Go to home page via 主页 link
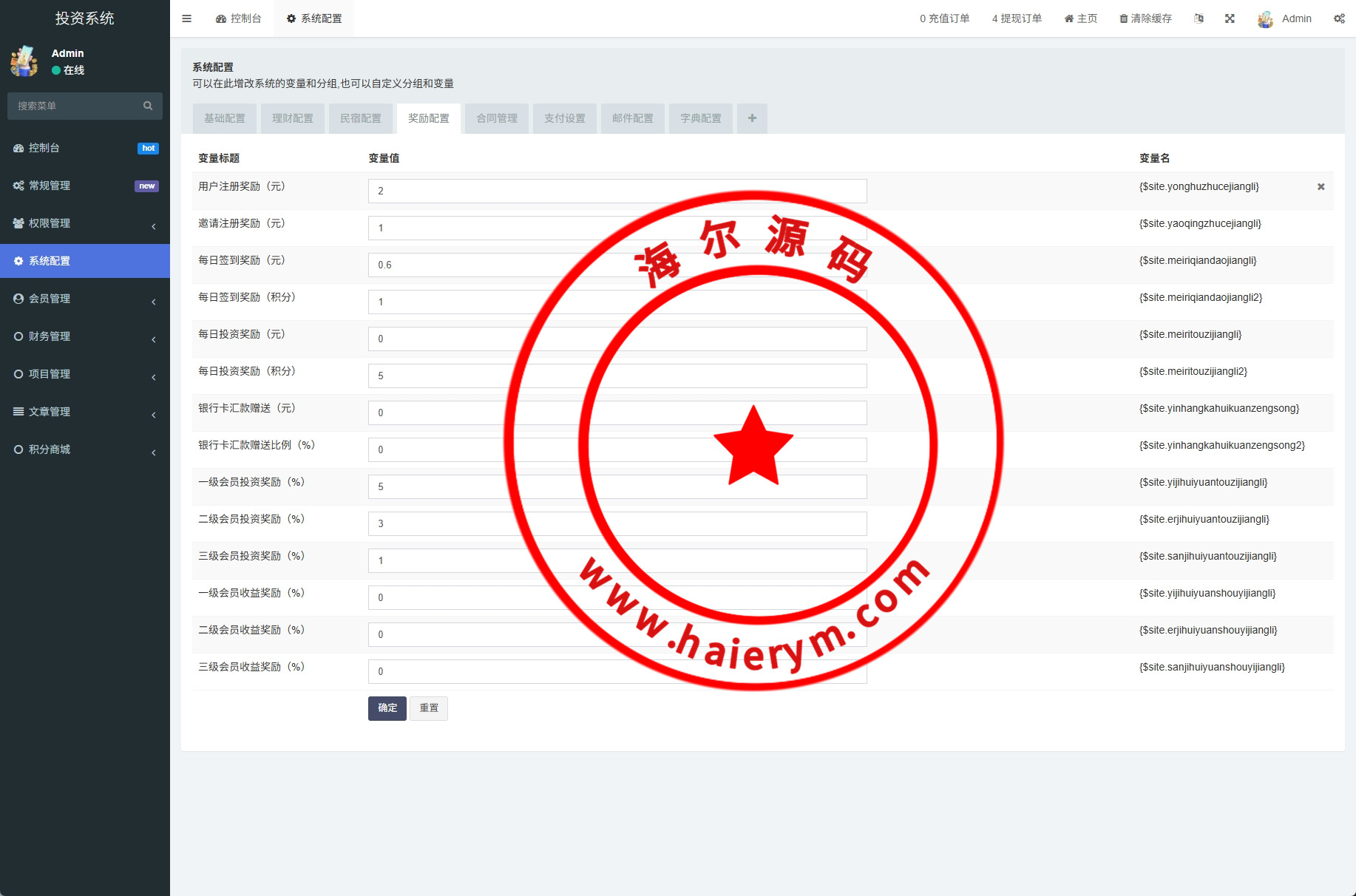The image size is (1356, 896). tap(1080, 18)
